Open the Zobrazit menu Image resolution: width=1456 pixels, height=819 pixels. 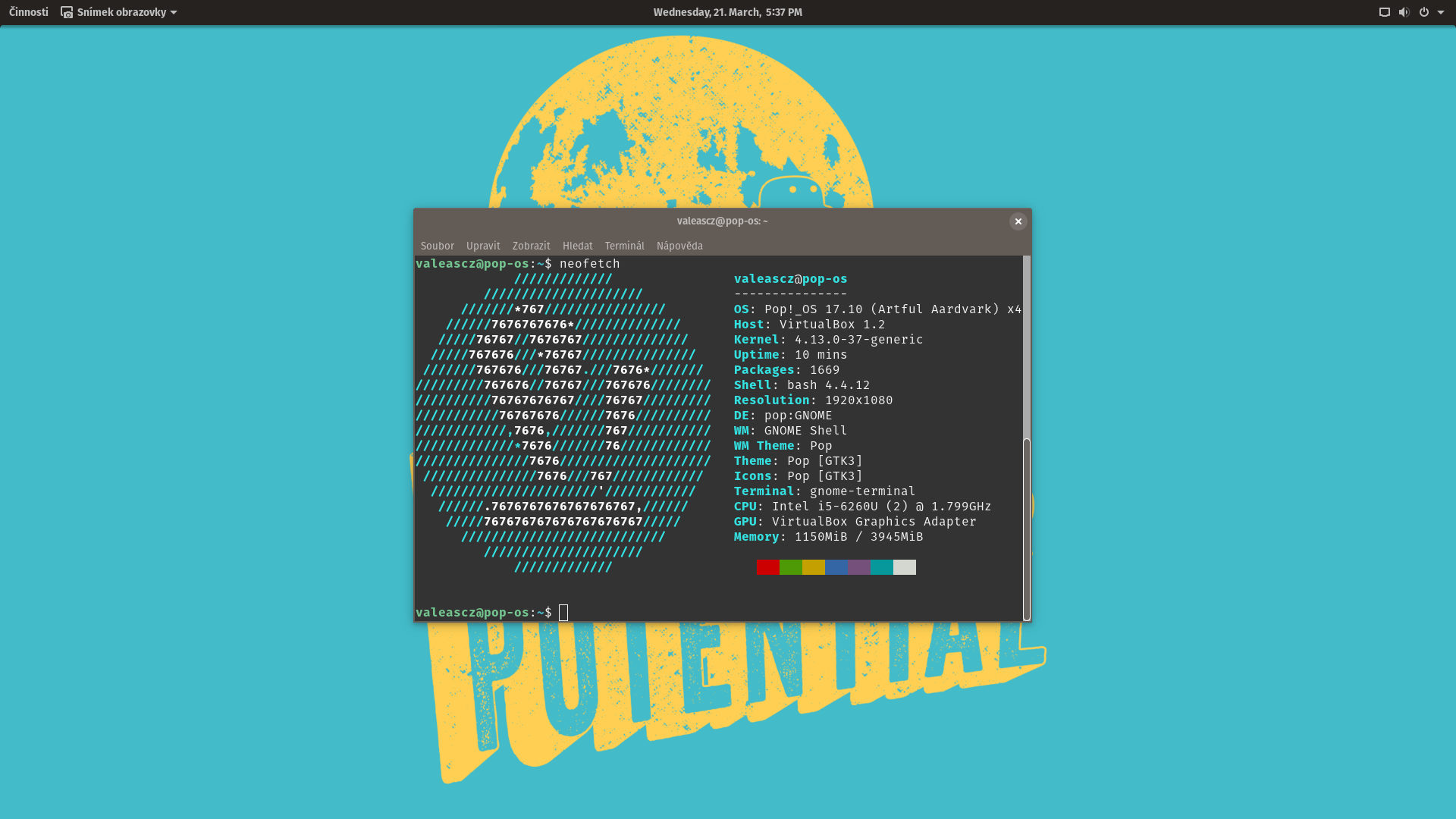[x=531, y=246]
